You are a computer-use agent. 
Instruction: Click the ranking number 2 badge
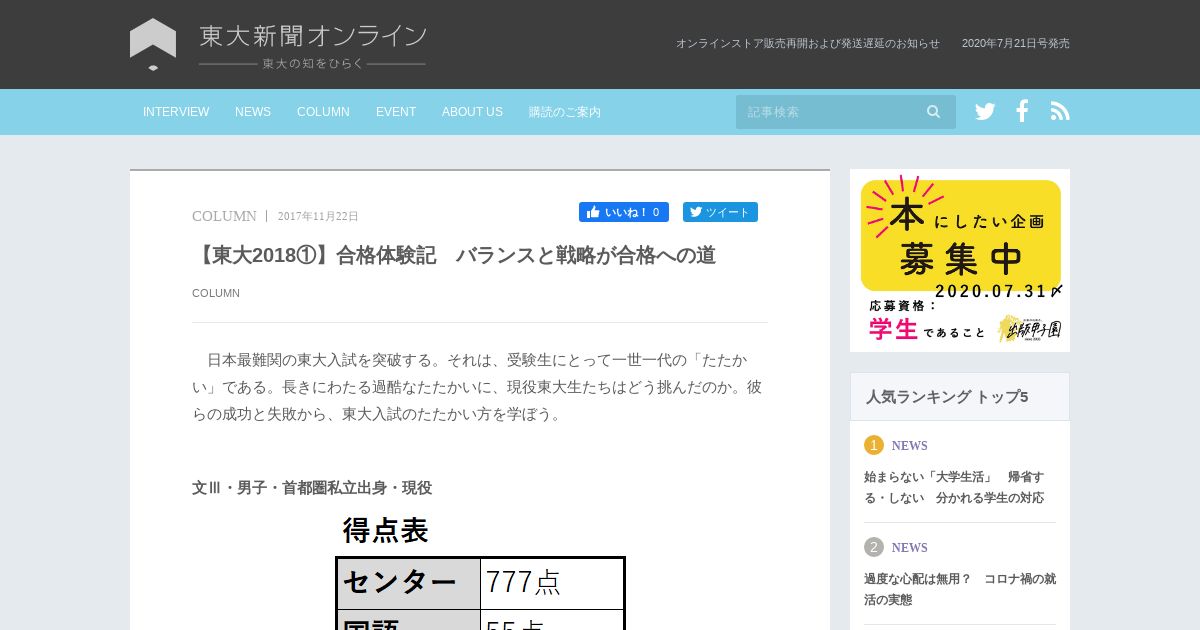[874, 547]
